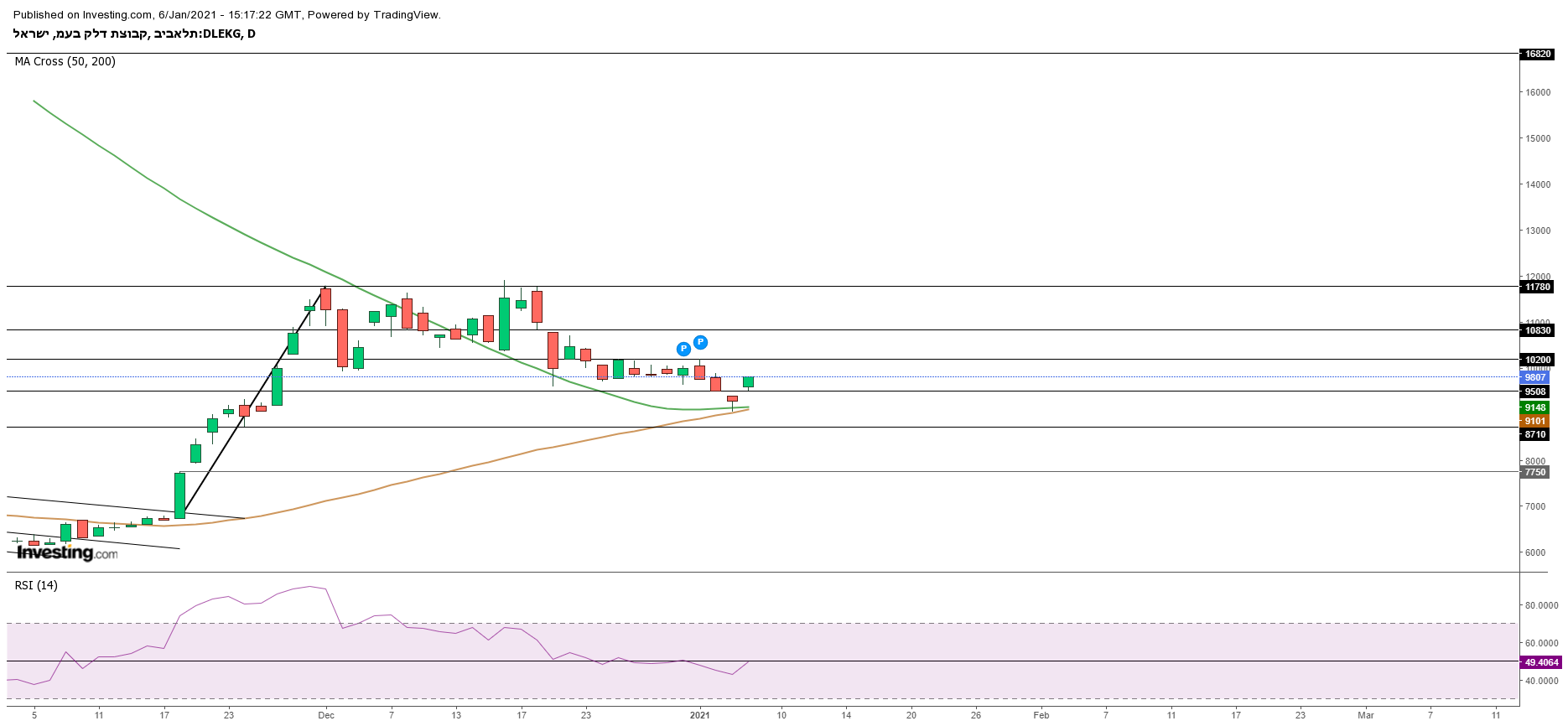The width and height of the screenshot is (1568, 726).
Task: Select the 10830 price level label
Action: 1537,330
